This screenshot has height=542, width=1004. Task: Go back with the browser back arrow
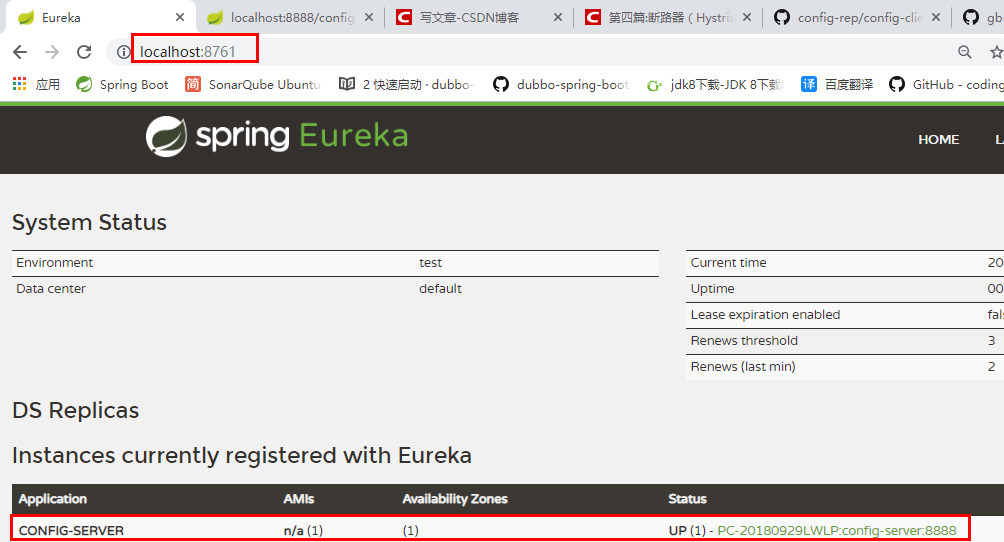pyautogui.click(x=20, y=52)
